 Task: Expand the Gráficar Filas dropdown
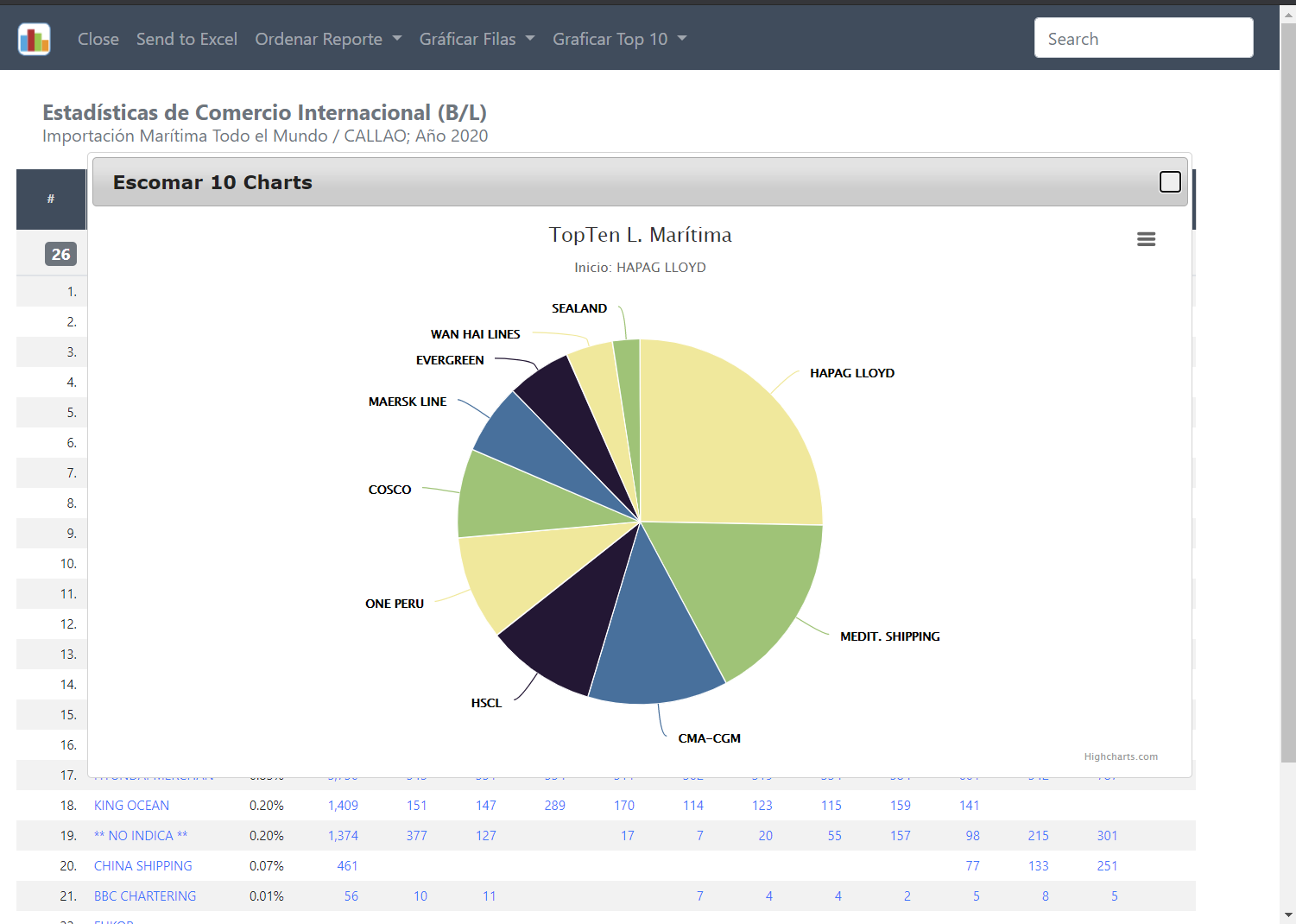(x=477, y=39)
